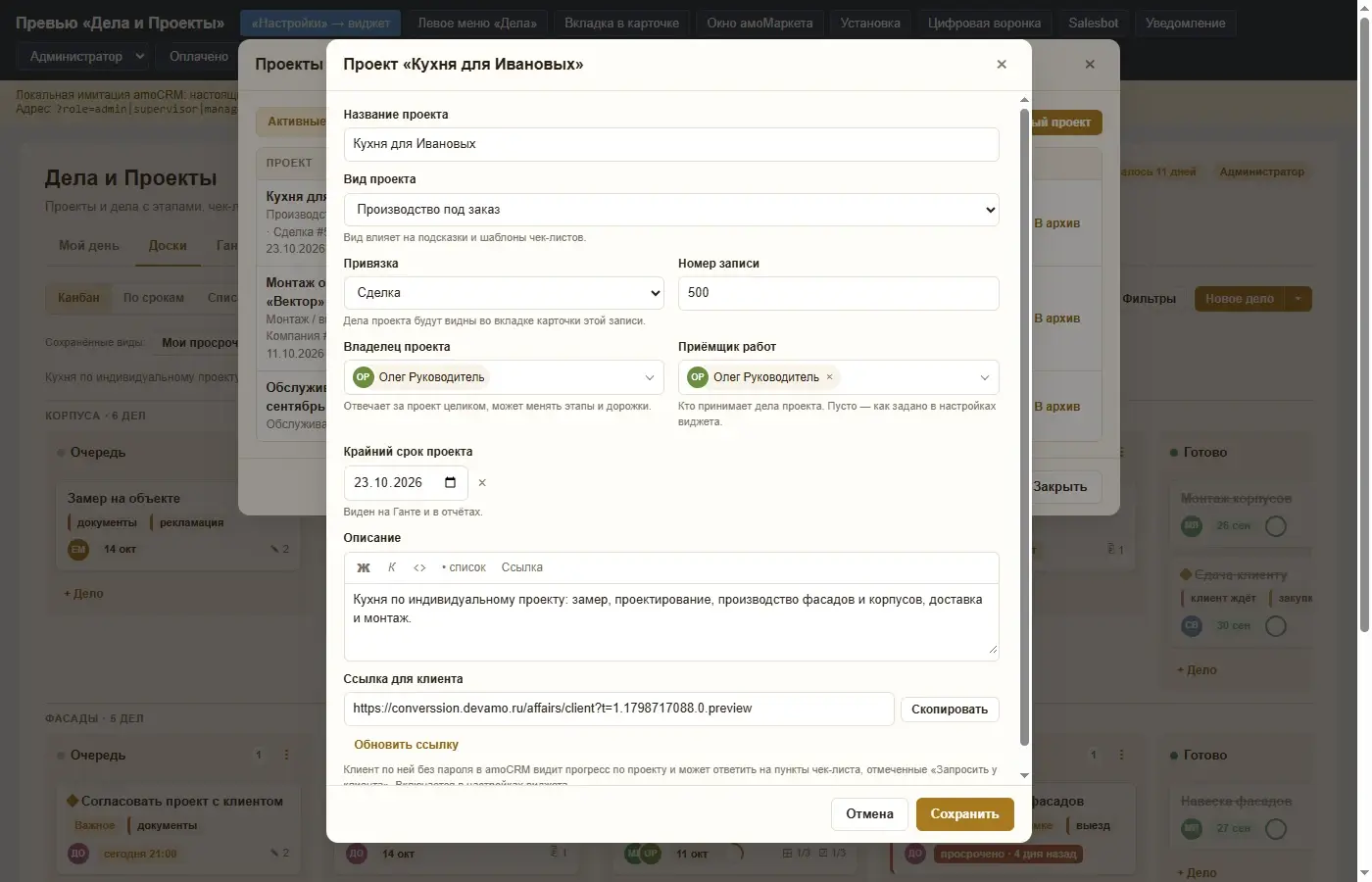Close the Проекты window behind the dialog
The height and width of the screenshot is (882, 1372).
click(1090, 64)
